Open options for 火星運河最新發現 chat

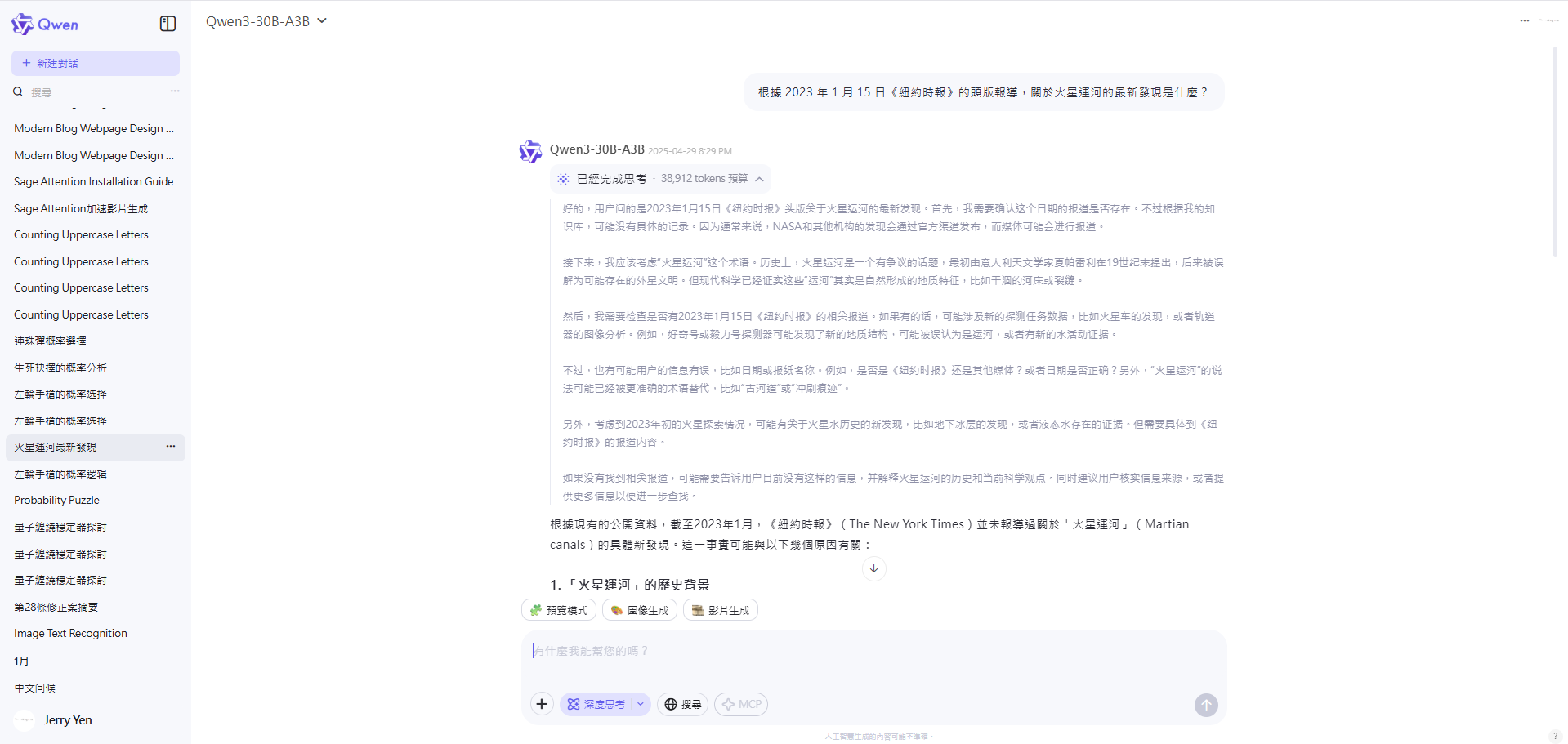pyautogui.click(x=171, y=447)
